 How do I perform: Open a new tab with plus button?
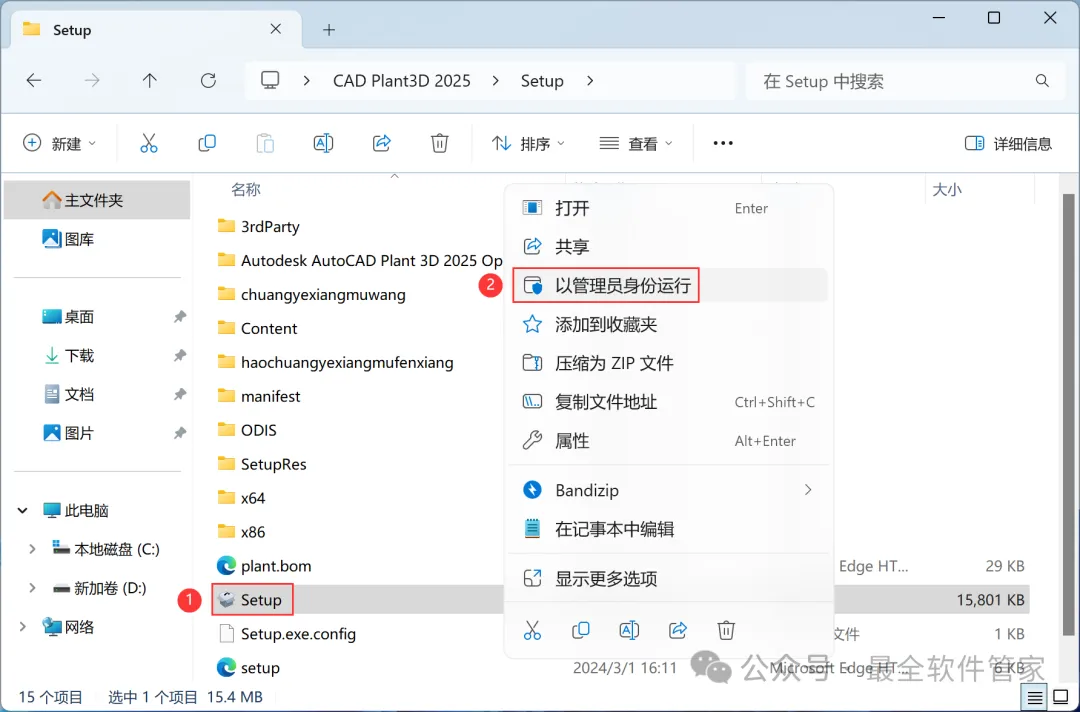click(329, 30)
